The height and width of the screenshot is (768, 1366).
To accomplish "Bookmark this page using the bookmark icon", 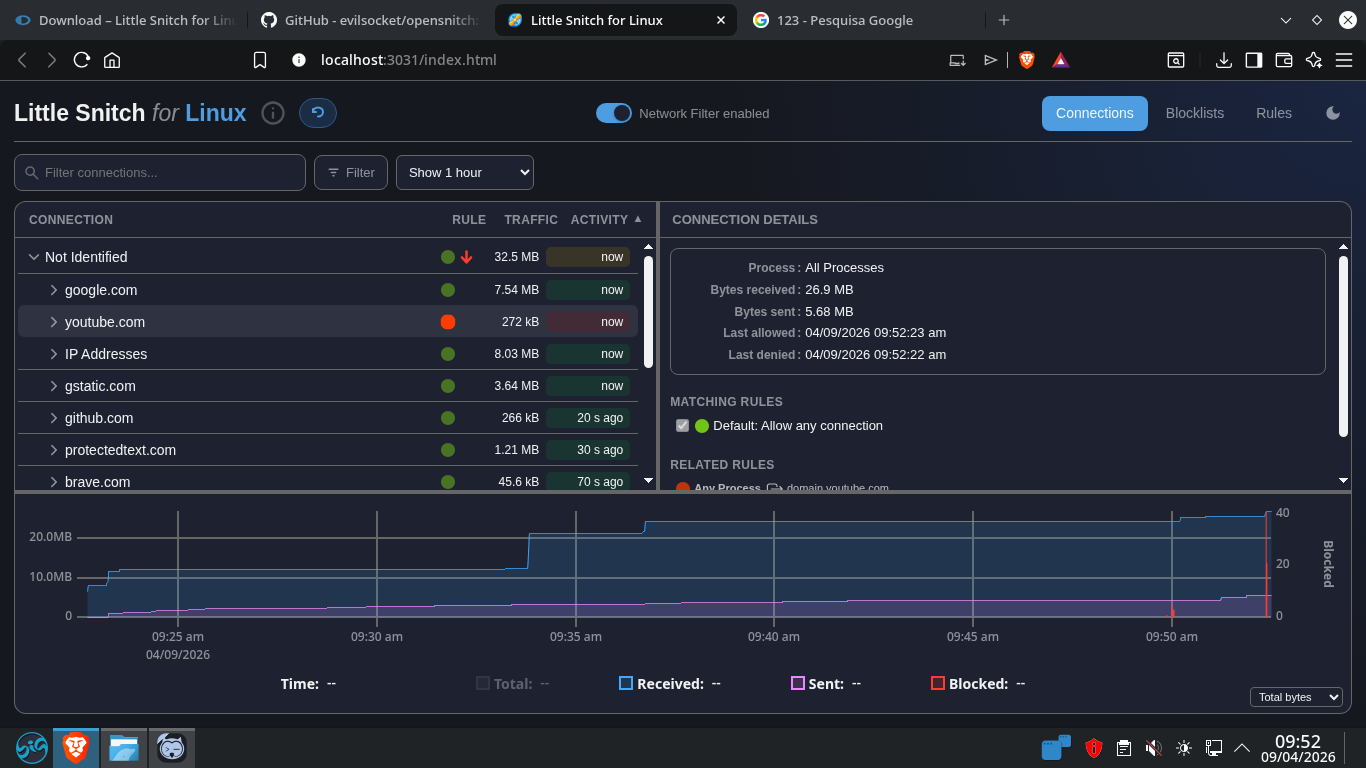I will click(260, 60).
